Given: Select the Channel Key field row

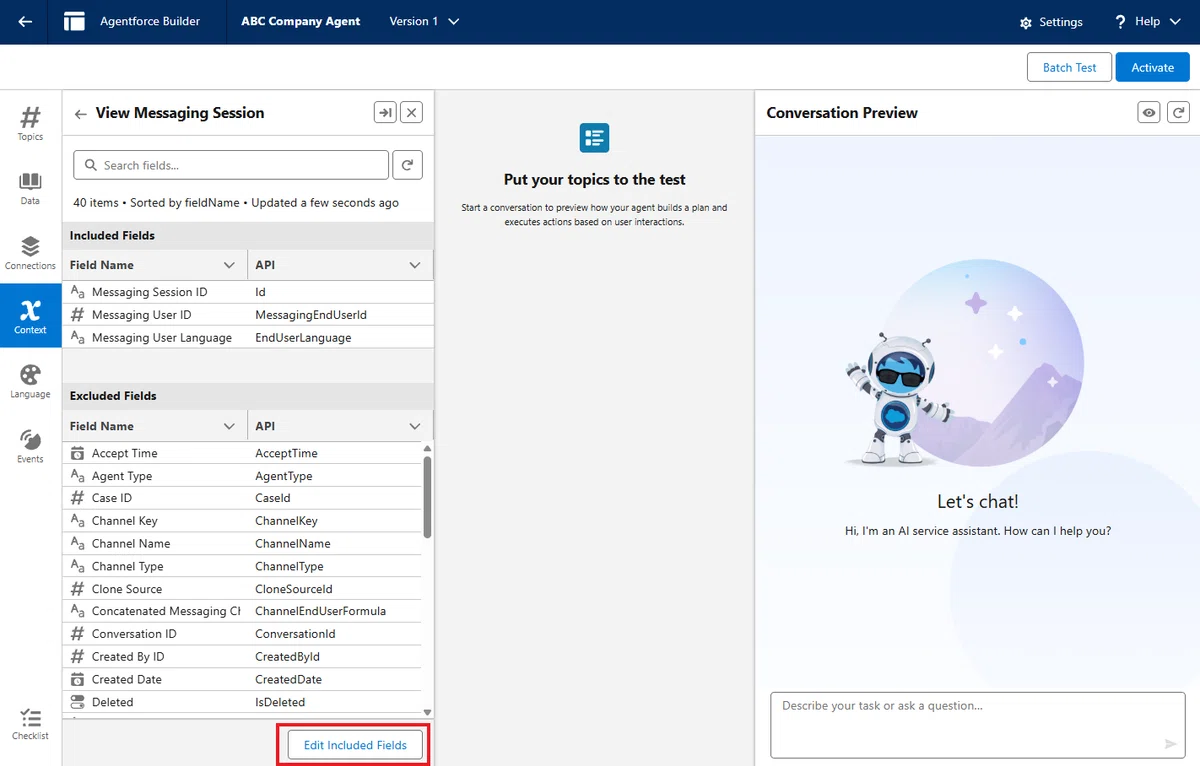Looking at the screenshot, I should [242, 521].
